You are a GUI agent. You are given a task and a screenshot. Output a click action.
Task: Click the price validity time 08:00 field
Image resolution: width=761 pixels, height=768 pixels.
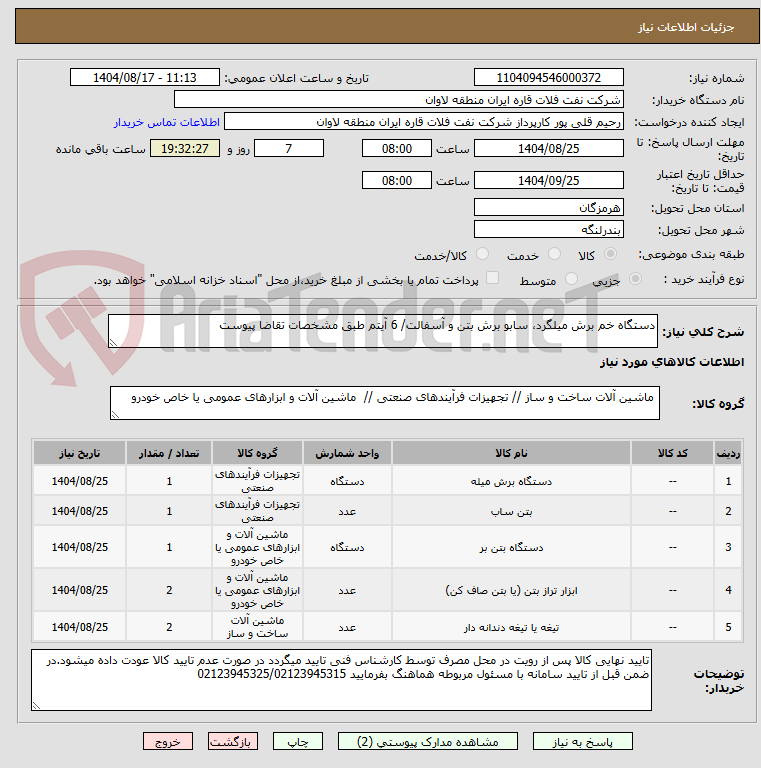[x=397, y=180]
